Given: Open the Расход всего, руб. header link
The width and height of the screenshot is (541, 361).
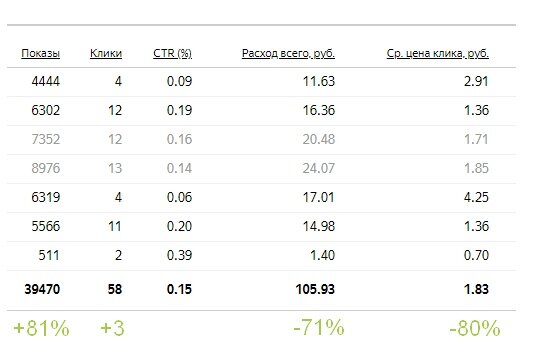Looking at the screenshot, I should pos(288,53).
